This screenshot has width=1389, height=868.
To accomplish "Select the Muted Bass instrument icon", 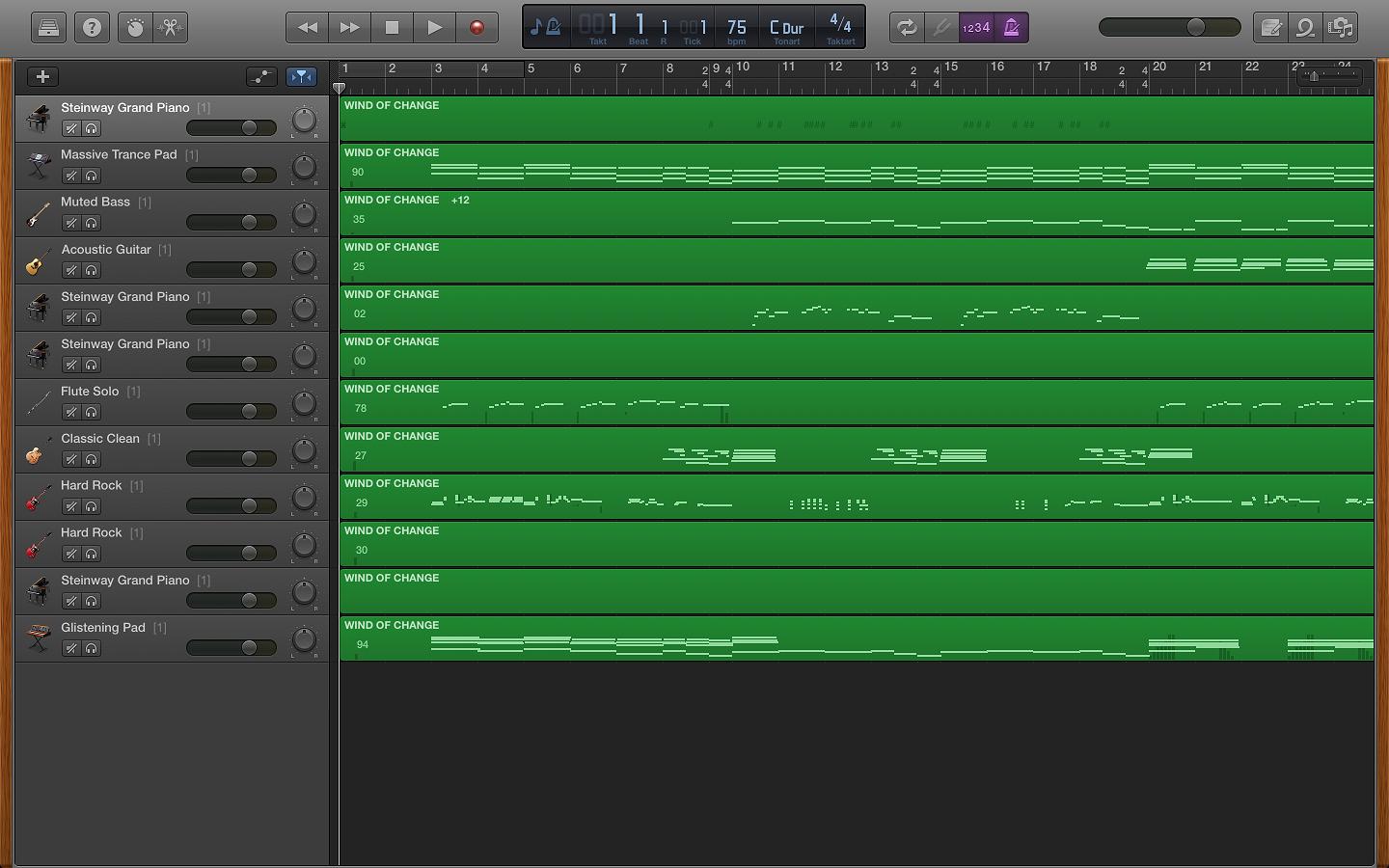I will pos(39,213).
